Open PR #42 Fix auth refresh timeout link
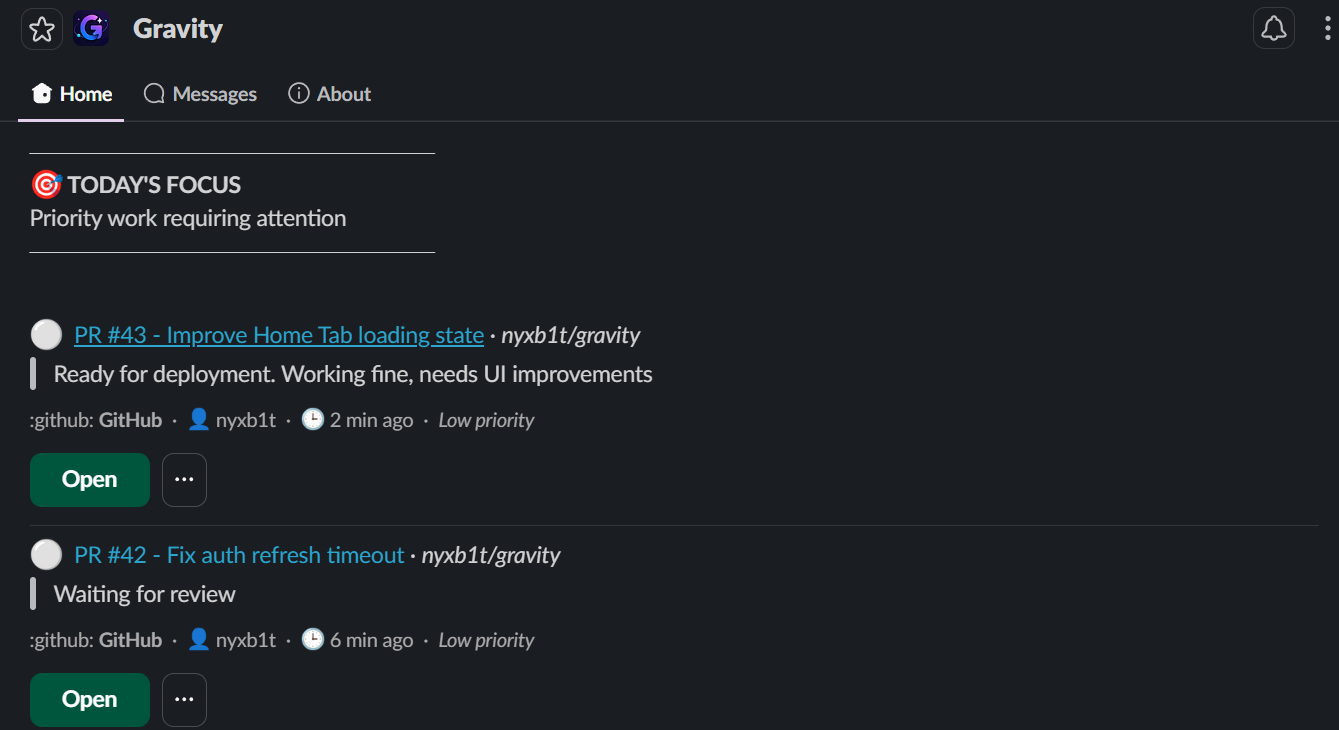 (239, 555)
